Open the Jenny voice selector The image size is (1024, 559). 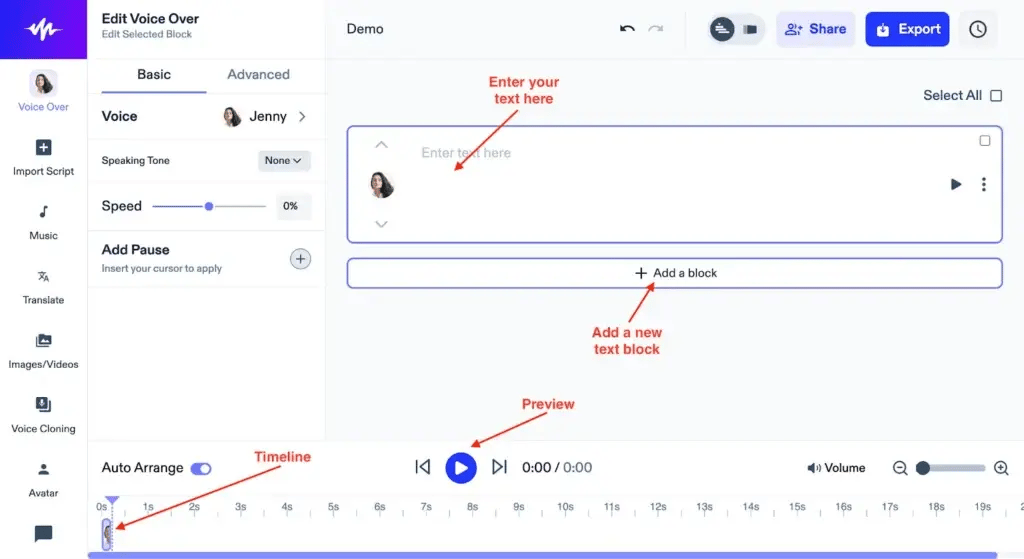click(x=265, y=117)
